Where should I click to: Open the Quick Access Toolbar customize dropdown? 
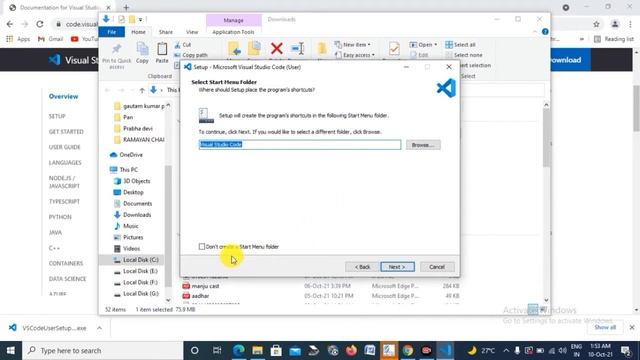tap(140, 20)
